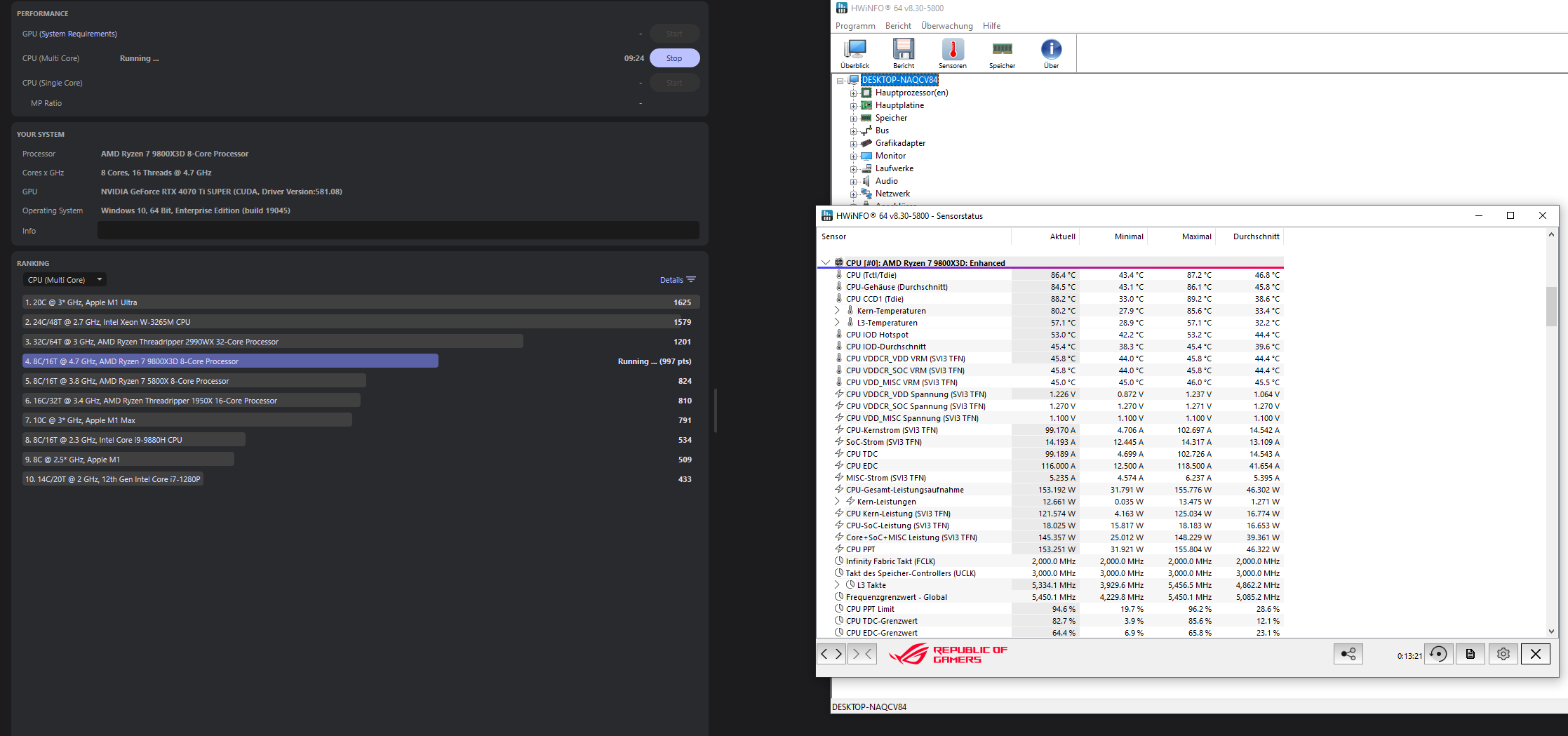This screenshot has width=1568, height=736.
Task: Open sensor settings gear icon
Action: (1503, 654)
